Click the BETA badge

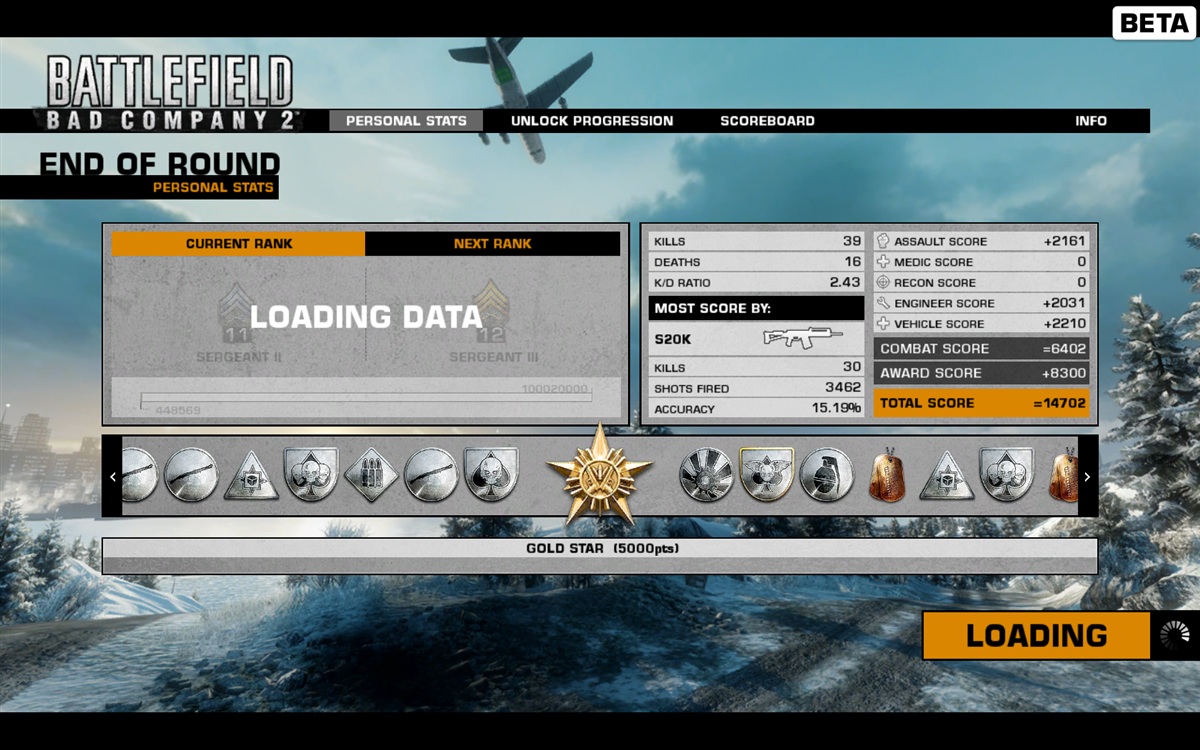[x=1154, y=23]
